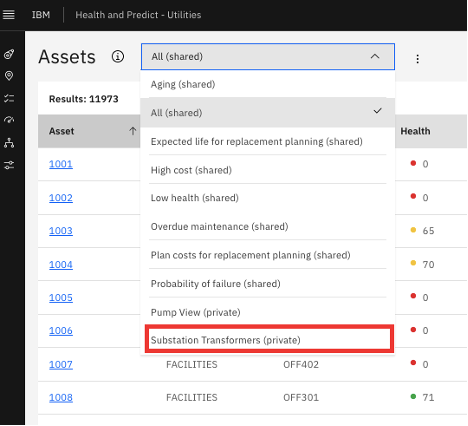Image resolution: width=468 pixels, height=426 pixels.
Task: Open the hamburger navigation menu
Action: coord(9,15)
